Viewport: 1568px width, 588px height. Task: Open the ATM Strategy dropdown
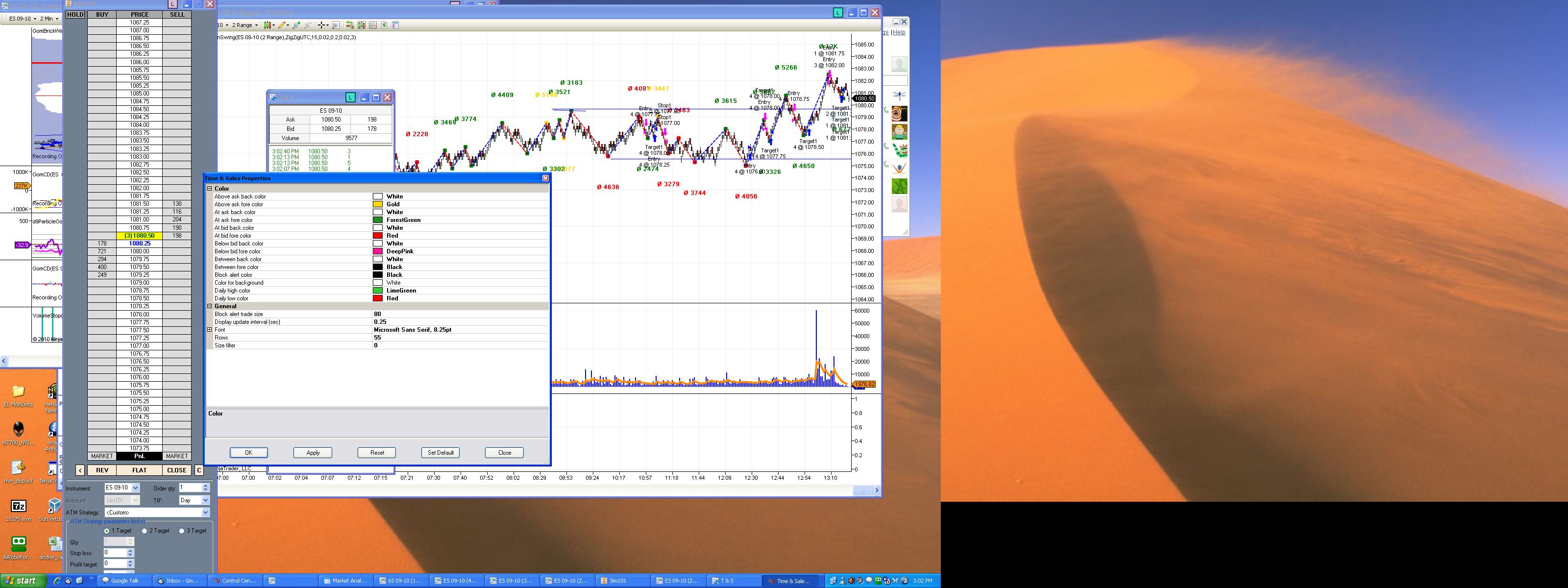click(x=205, y=513)
